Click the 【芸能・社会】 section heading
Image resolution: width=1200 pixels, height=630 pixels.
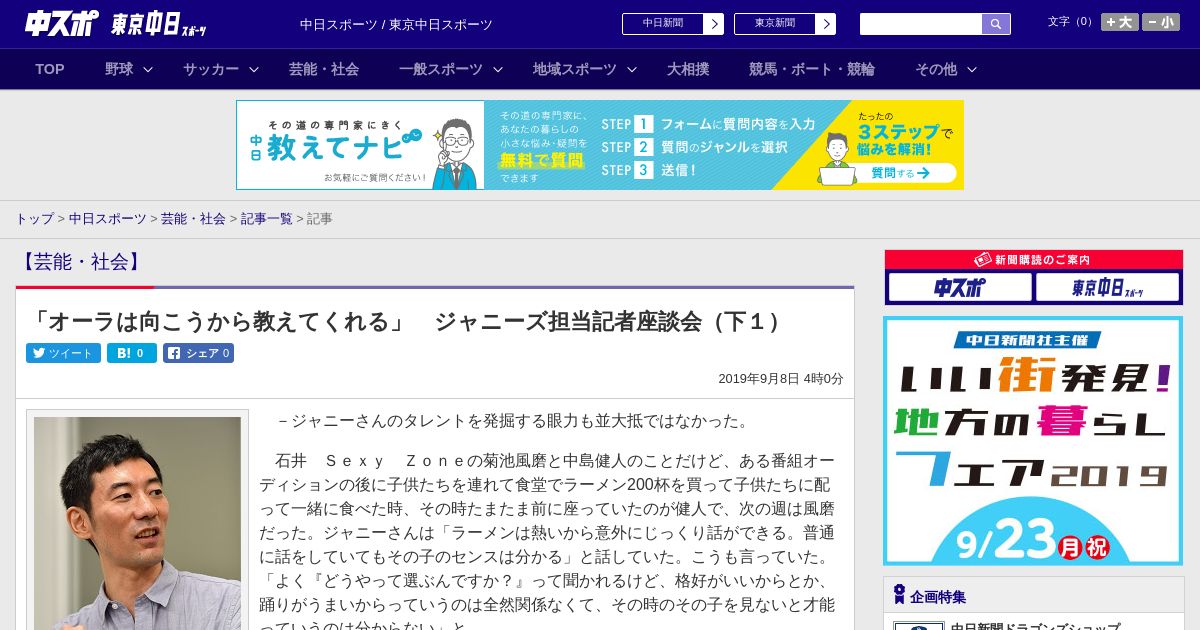click(82, 262)
